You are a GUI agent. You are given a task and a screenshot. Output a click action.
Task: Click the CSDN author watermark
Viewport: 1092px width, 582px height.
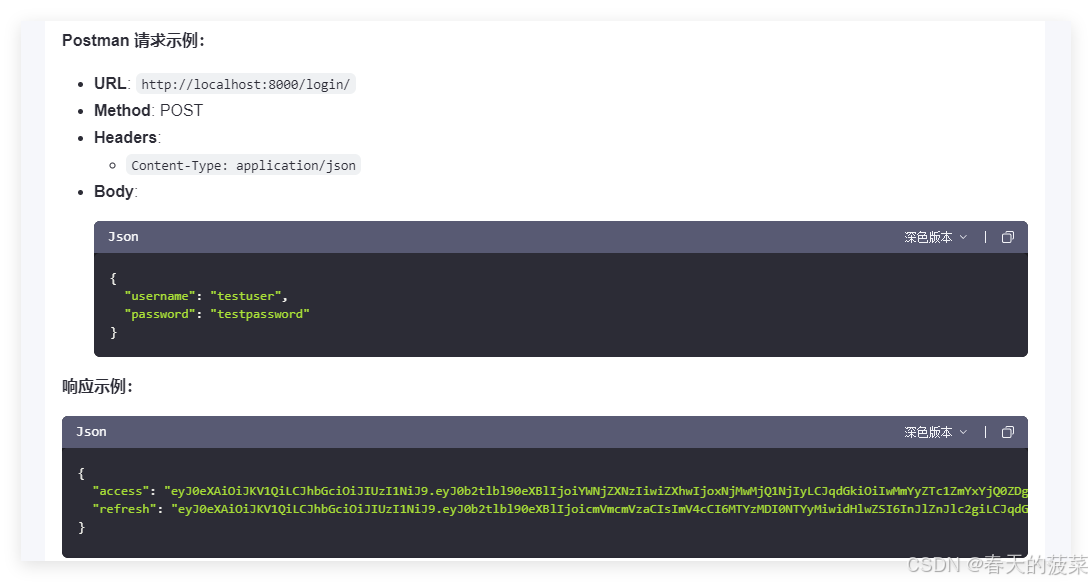[x=996, y=565]
